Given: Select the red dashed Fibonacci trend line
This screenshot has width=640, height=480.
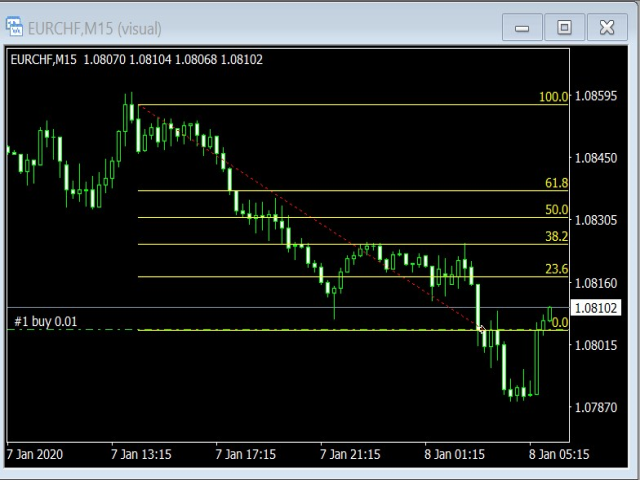Looking at the screenshot, I should click(310, 218).
